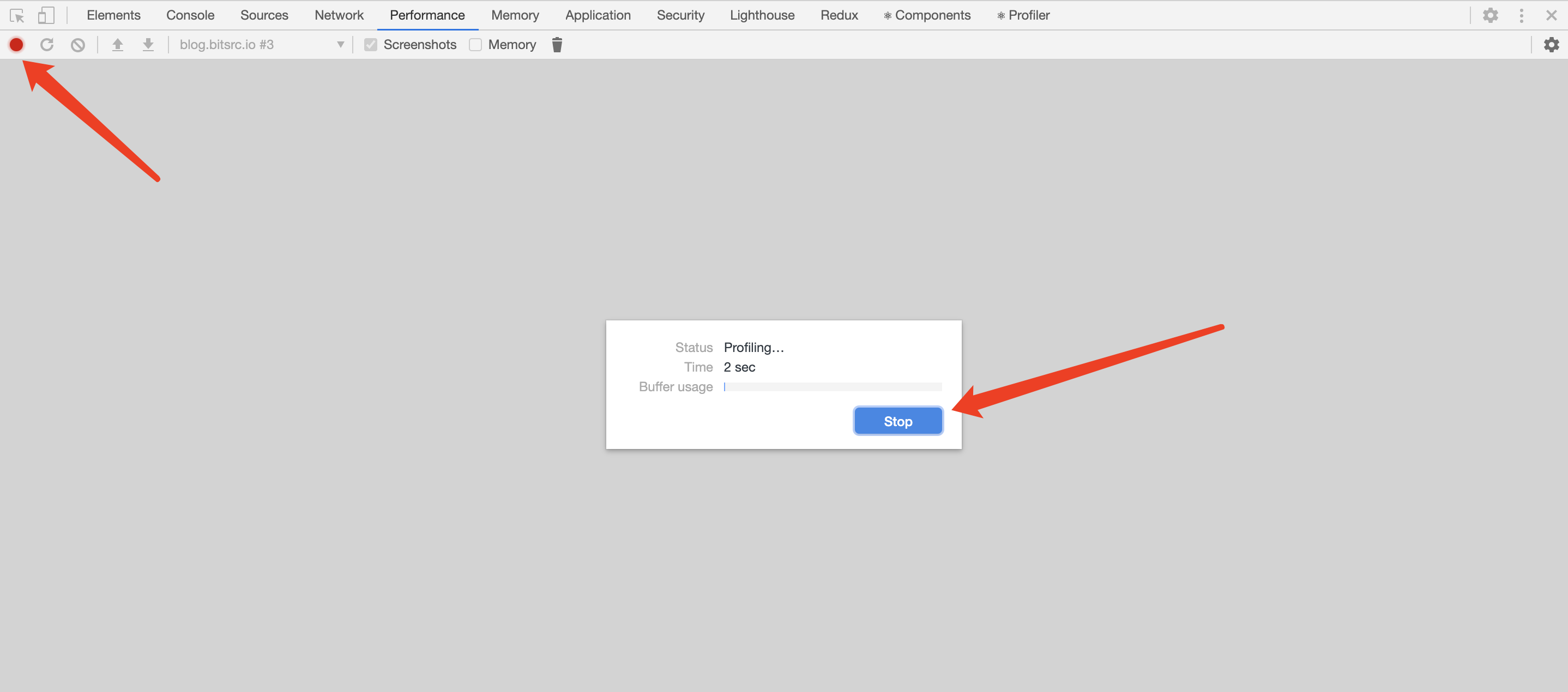Click the save profile download icon
Image resolution: width=1568 pixels, height=692 pixels.
tap(148, 44)
